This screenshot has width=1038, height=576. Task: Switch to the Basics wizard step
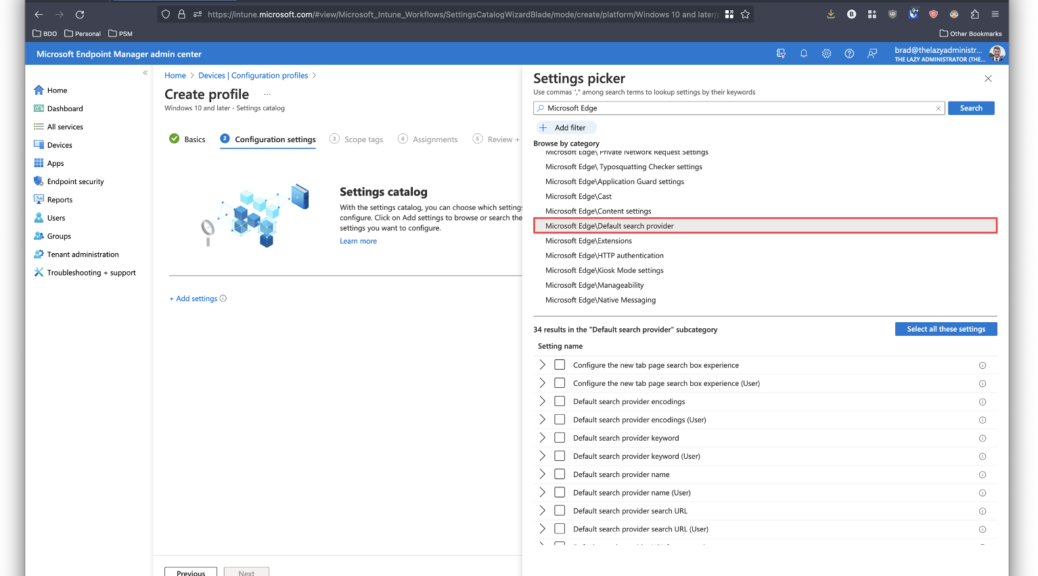point(187,139)
